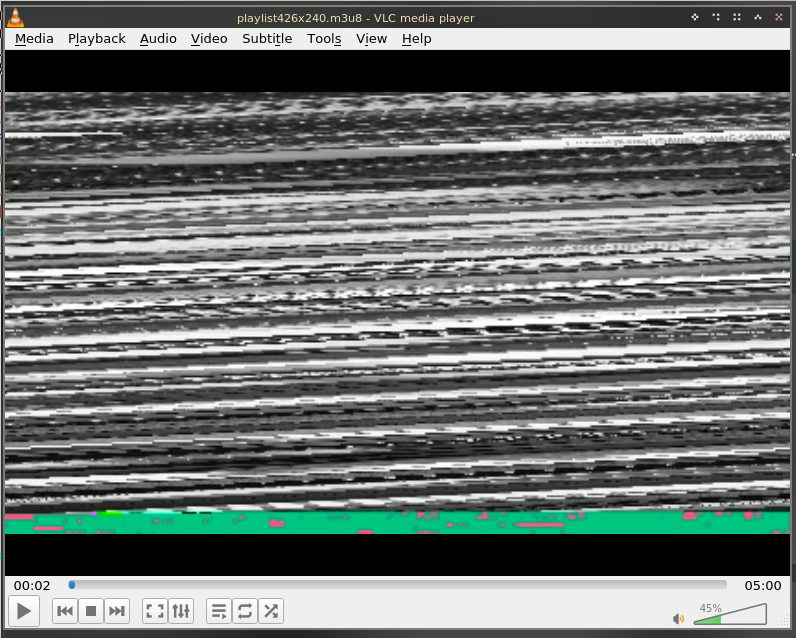The width and height of the screenshot is (796, 638).
Task: Click the video display area
Action: 397,313
